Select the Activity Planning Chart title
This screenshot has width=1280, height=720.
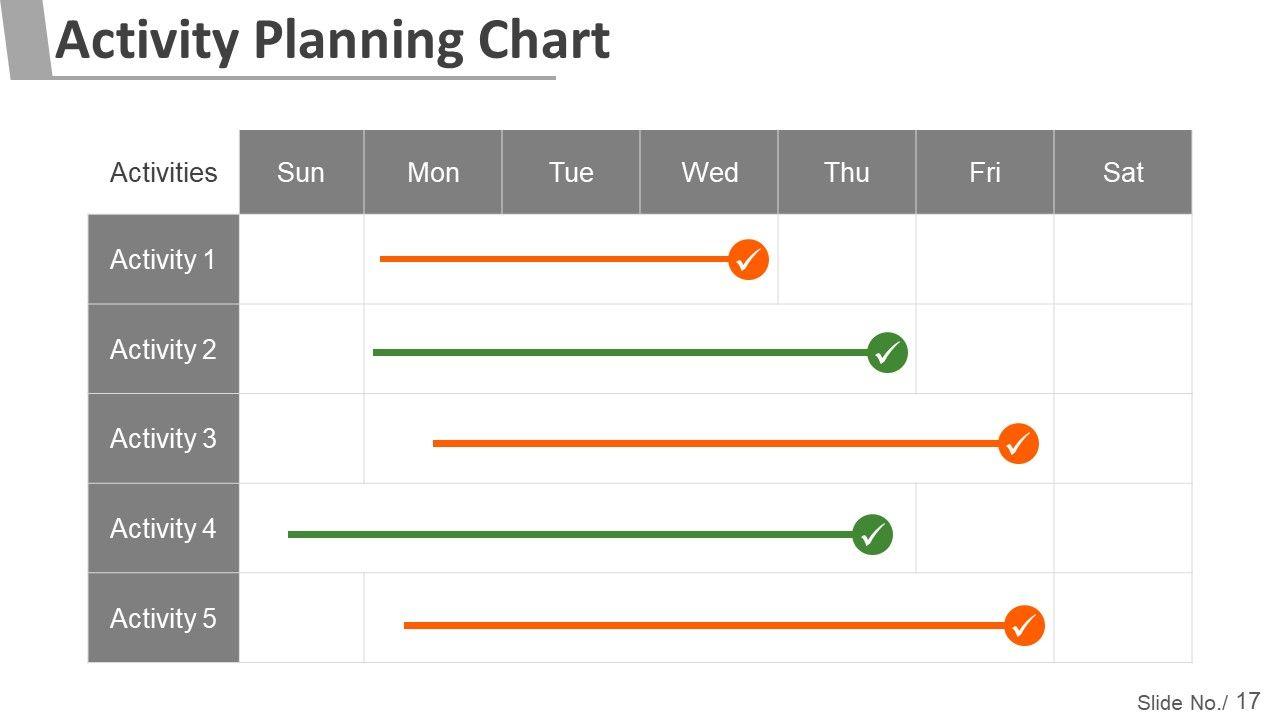point(332,41)
